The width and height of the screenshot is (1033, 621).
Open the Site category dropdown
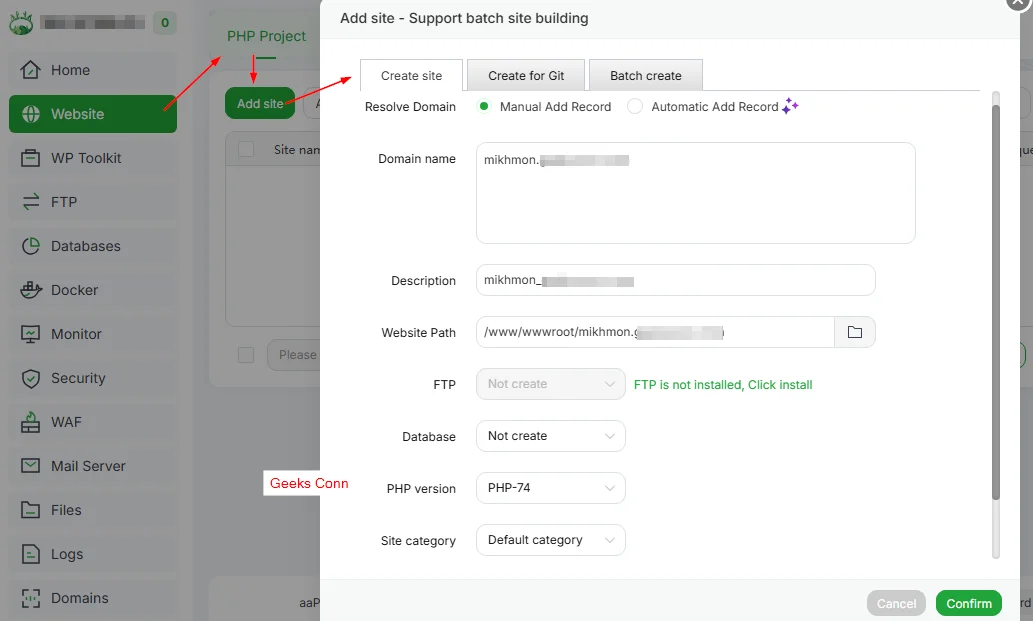point(550,539)
